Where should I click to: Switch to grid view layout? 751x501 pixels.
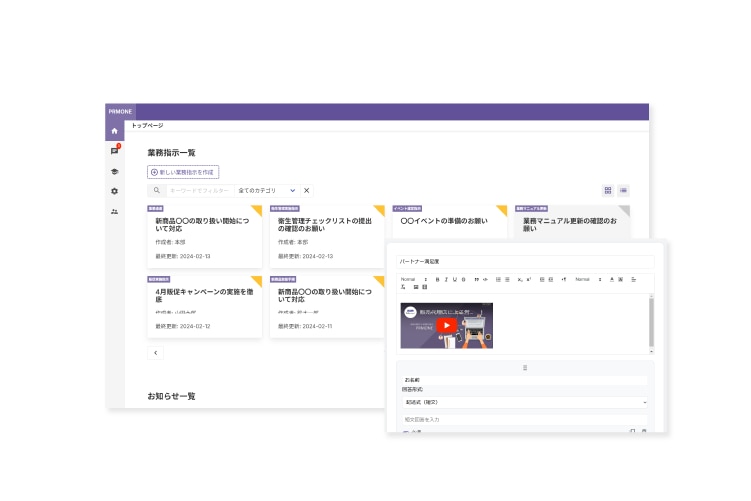[x=608, y=190]
